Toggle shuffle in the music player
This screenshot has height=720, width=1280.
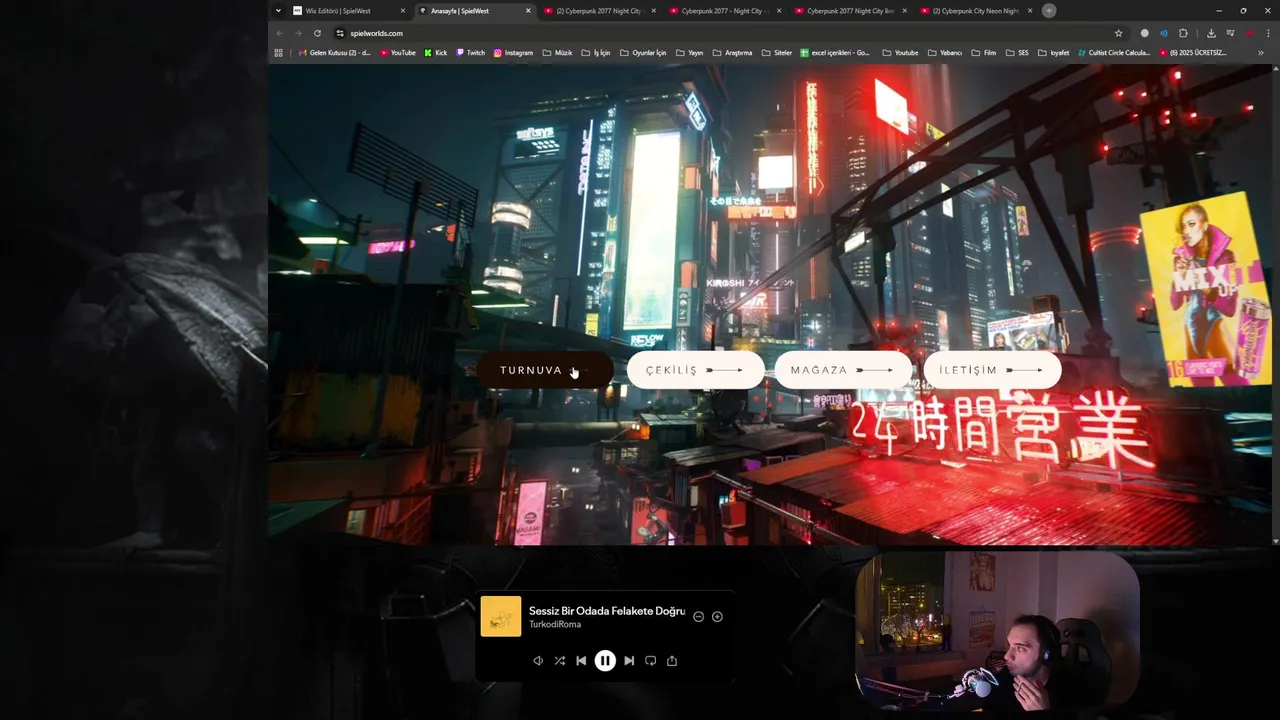pyautogui.click(x=560, y=661)
